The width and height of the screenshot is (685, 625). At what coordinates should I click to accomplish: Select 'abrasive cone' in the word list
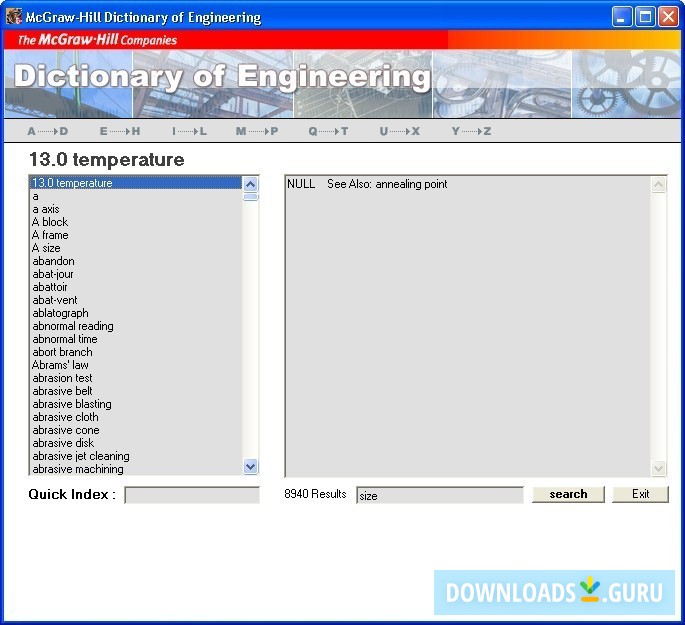(x=136, y=430)
